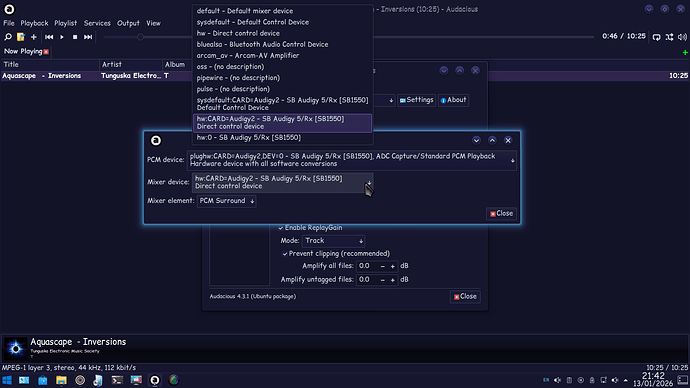Screen dimensions: 690x388
Task: Click the About button for output plugin
Action: tap(453, 100)
